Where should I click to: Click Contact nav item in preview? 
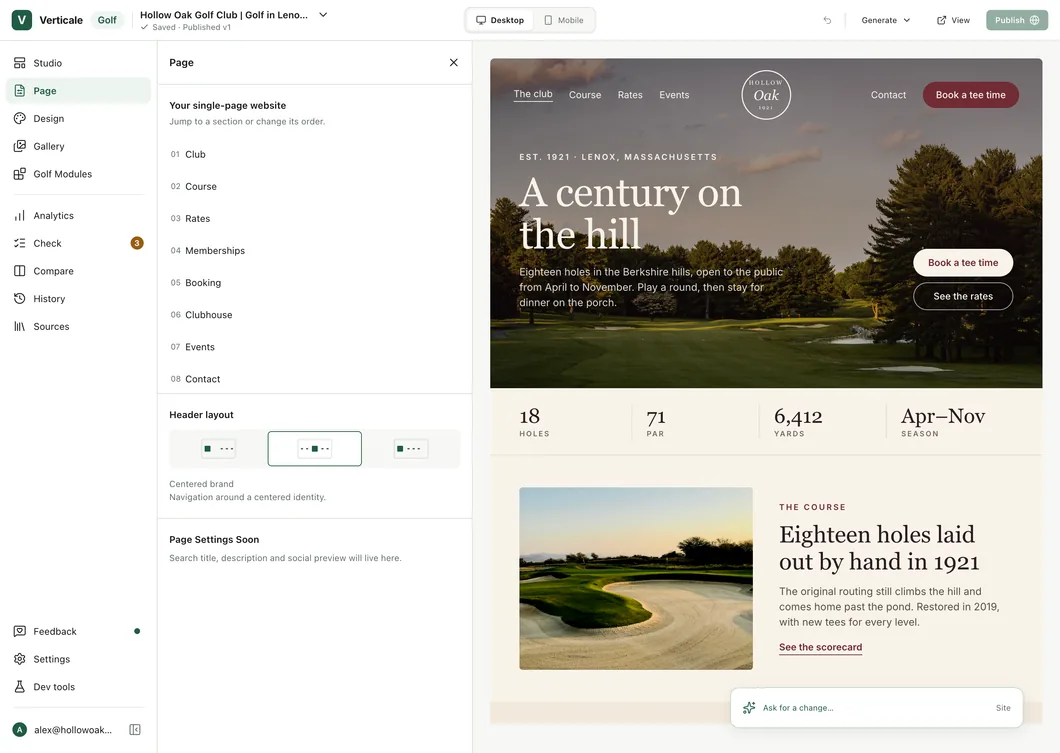(888, 95)
